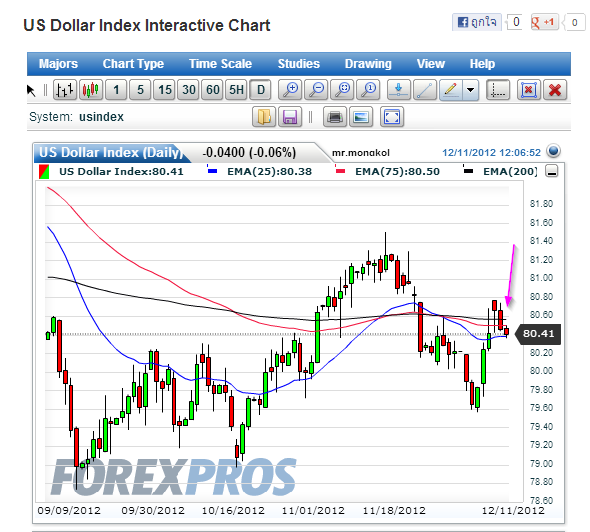Click the zoom in magnifier icon

pos(290,90)
